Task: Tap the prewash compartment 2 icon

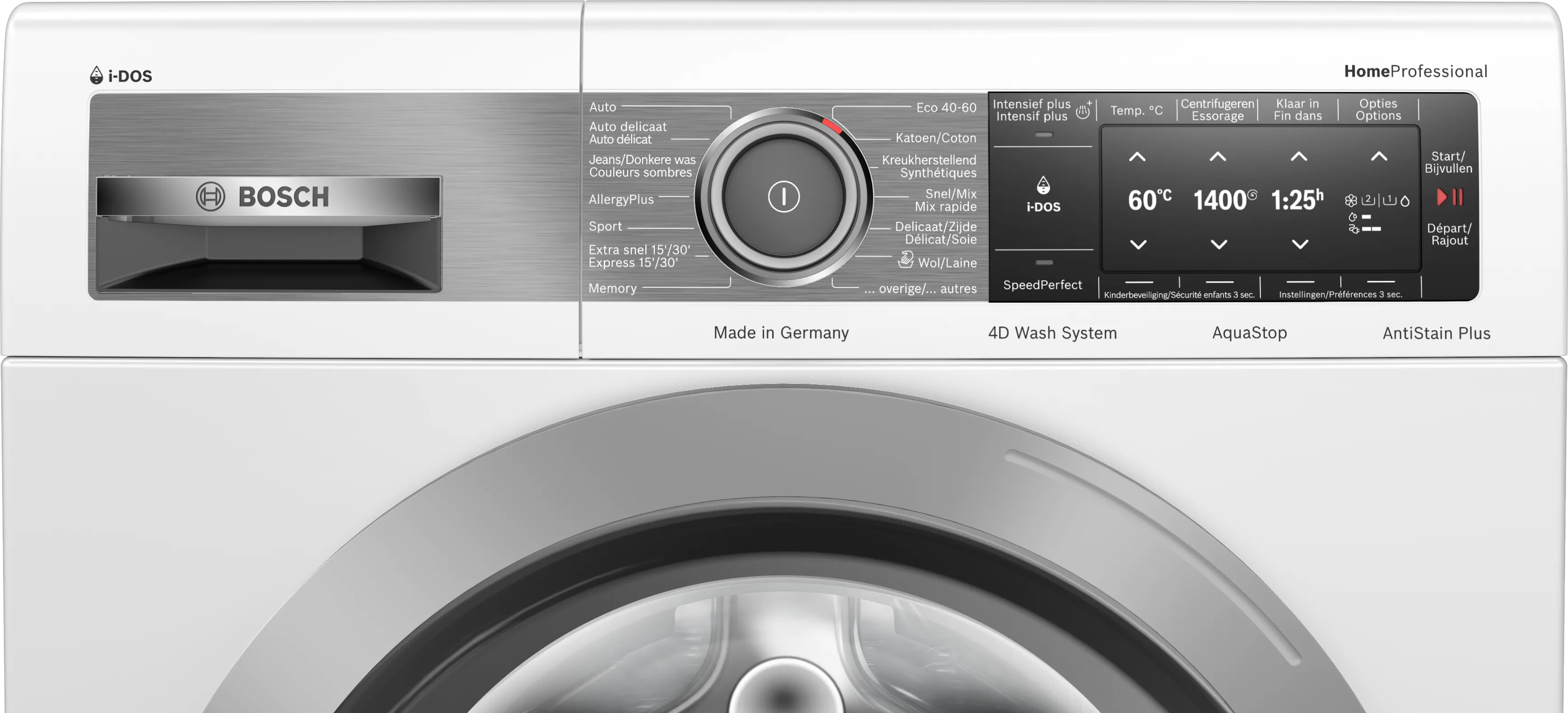Action: point(1368,200)
